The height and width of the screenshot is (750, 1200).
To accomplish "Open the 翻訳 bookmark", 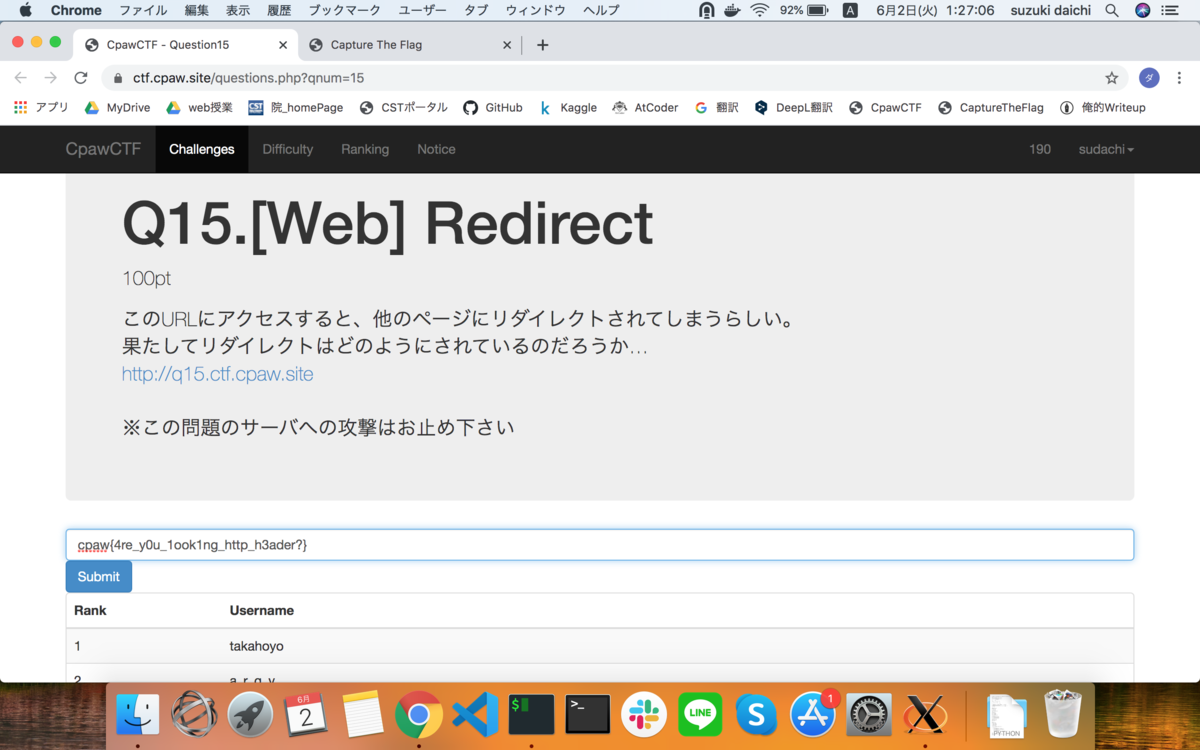I will tap(716, 108).
